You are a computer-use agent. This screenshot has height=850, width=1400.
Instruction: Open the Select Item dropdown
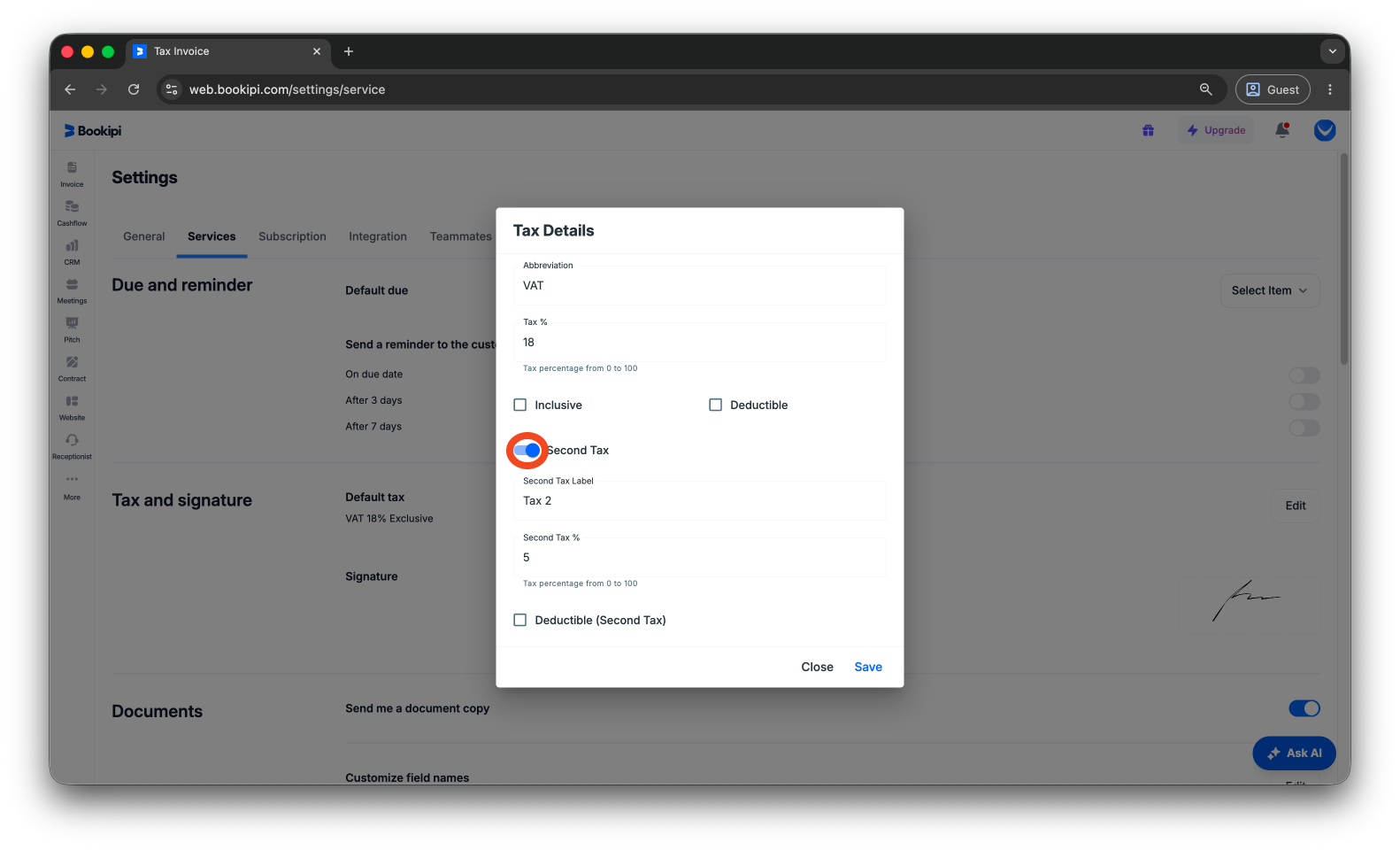[x=1270, y=290]
